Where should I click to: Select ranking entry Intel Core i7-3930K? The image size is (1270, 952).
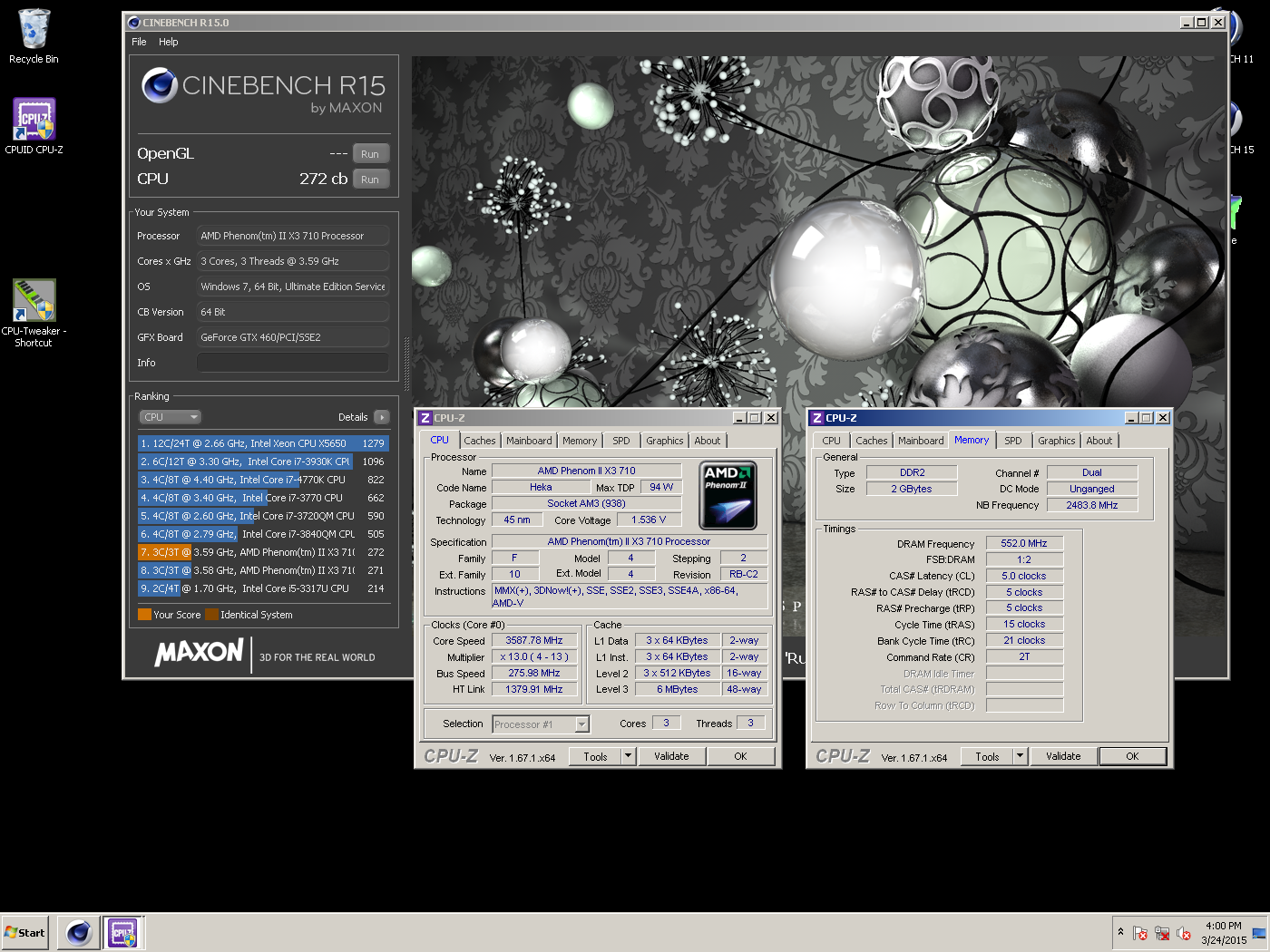pos(263,461)
